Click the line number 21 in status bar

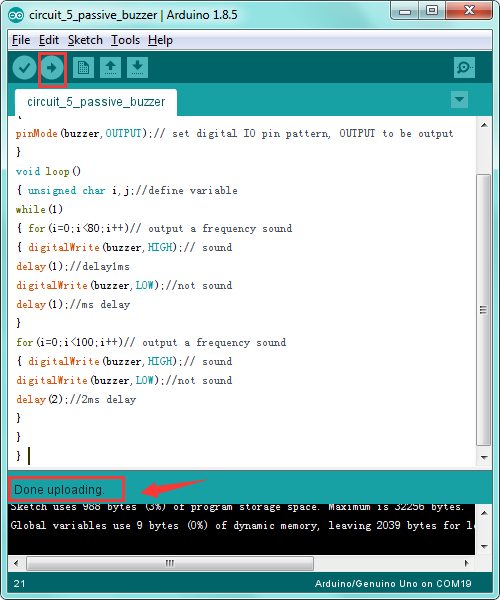point(20,584)
